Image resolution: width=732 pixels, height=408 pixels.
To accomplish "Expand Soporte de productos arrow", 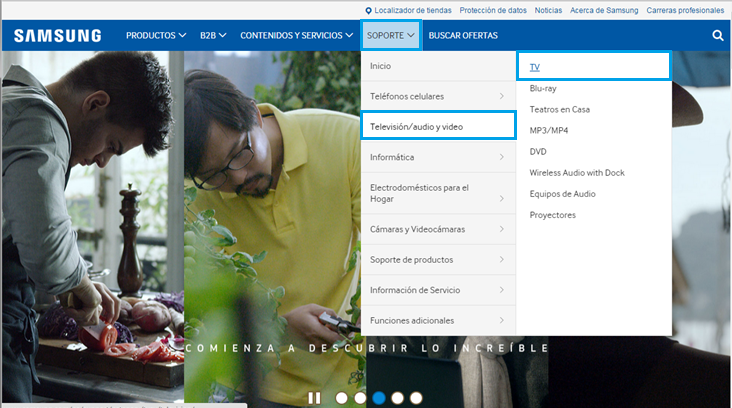I will (x=502, y=259).
